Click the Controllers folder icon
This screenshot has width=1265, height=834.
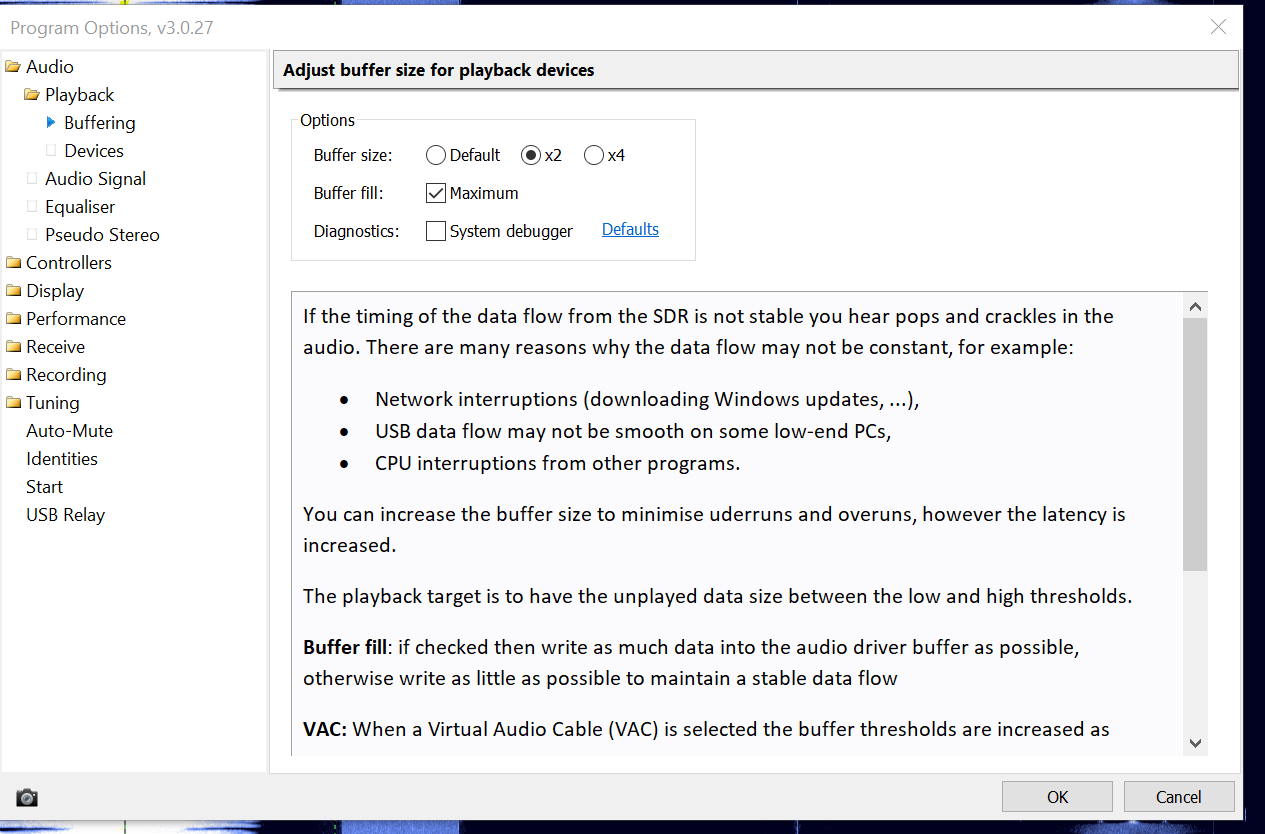[13, 263]
